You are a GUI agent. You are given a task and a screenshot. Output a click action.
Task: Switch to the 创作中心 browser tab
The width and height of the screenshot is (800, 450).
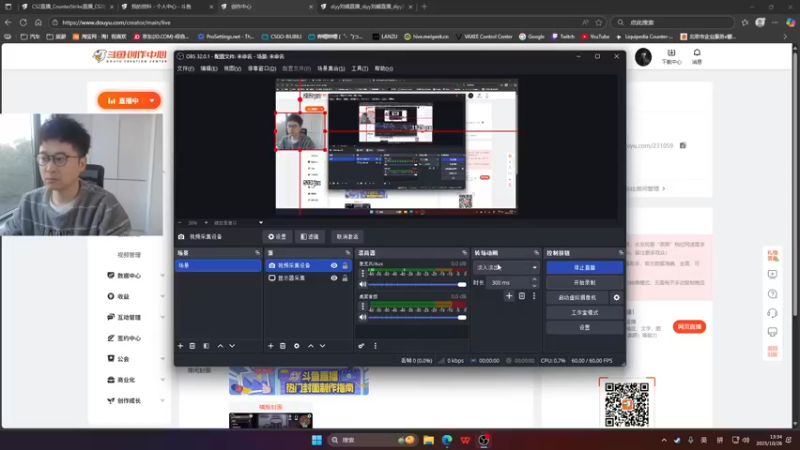pyautogui.click(x=267, y=7)
